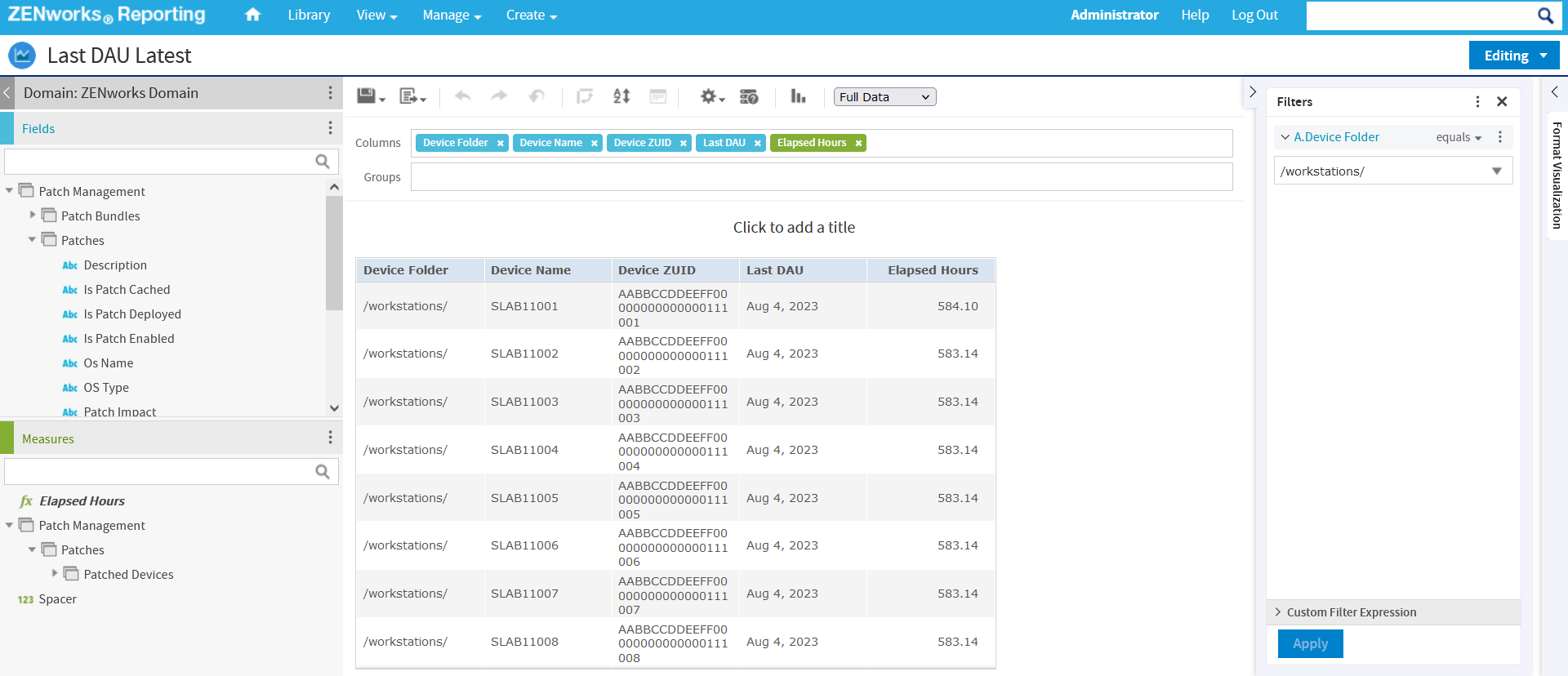This screenshot has width=1568, height=676.
Task: Remove the Device ZUID column chip
Action: point(684,143)
